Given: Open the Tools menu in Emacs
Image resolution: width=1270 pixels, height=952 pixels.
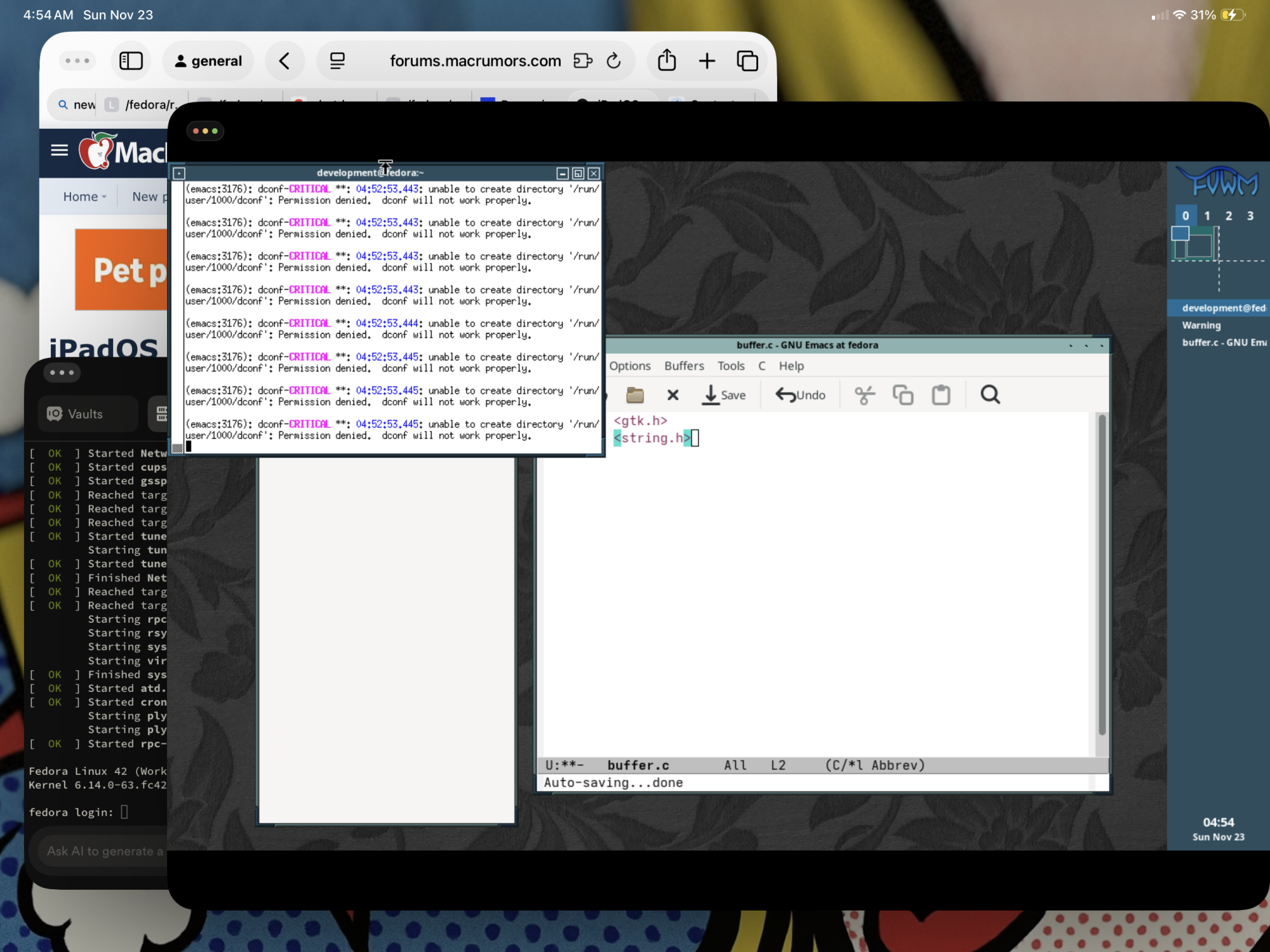Looking at the screenshot, I should 730,366.
